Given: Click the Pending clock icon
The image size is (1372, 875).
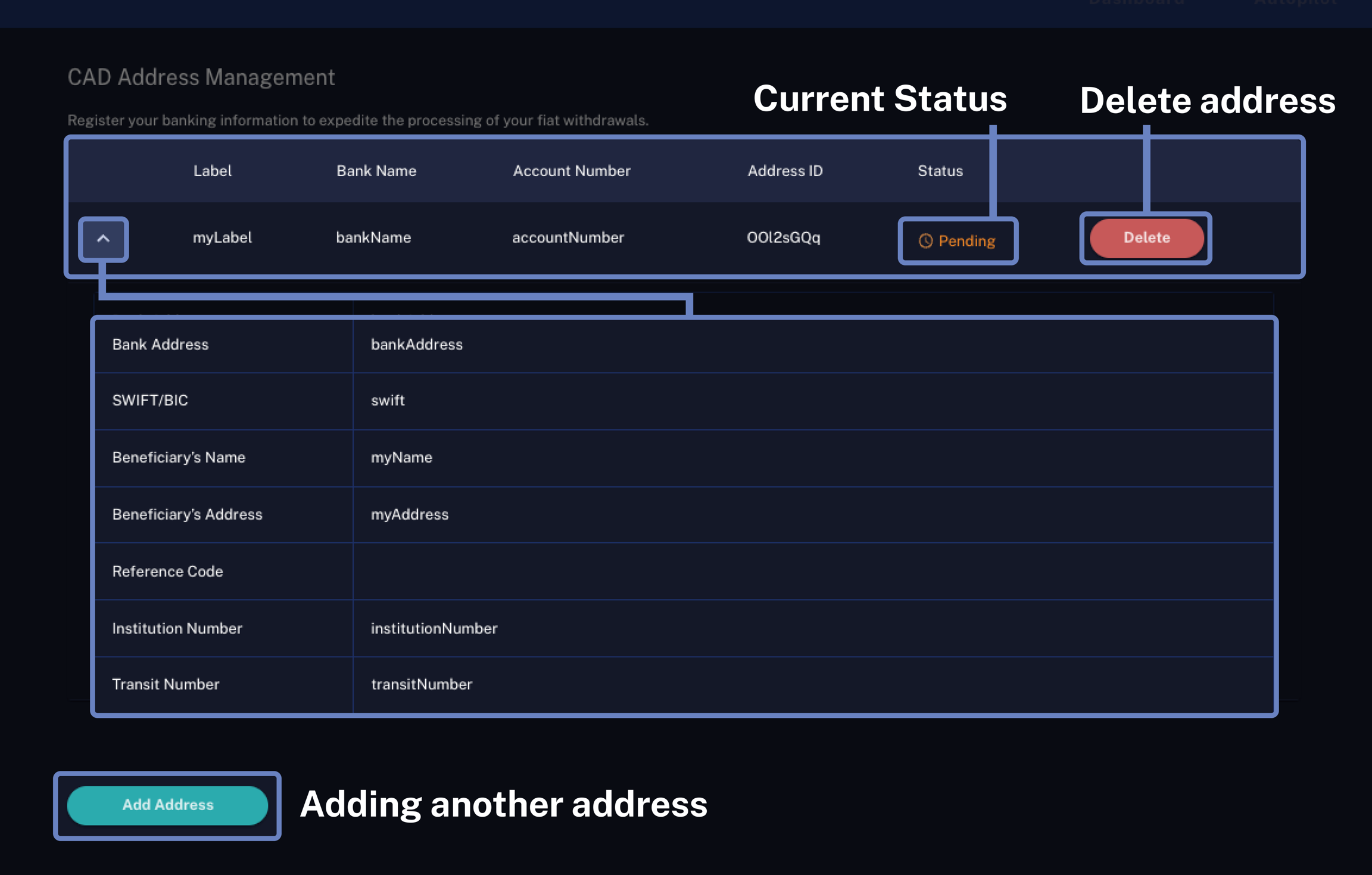Looking at the screenshot, I should pyautogui.click(x=925, y=241).
